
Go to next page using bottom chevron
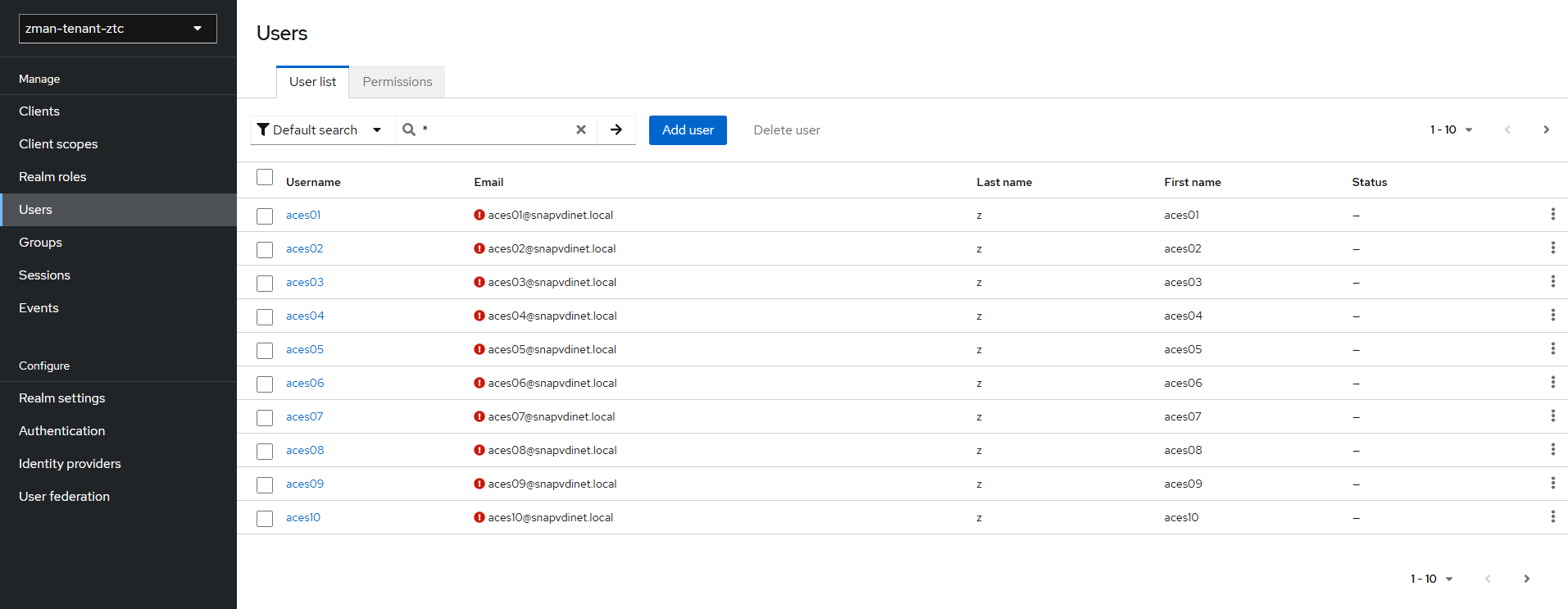coord(1526,579)
